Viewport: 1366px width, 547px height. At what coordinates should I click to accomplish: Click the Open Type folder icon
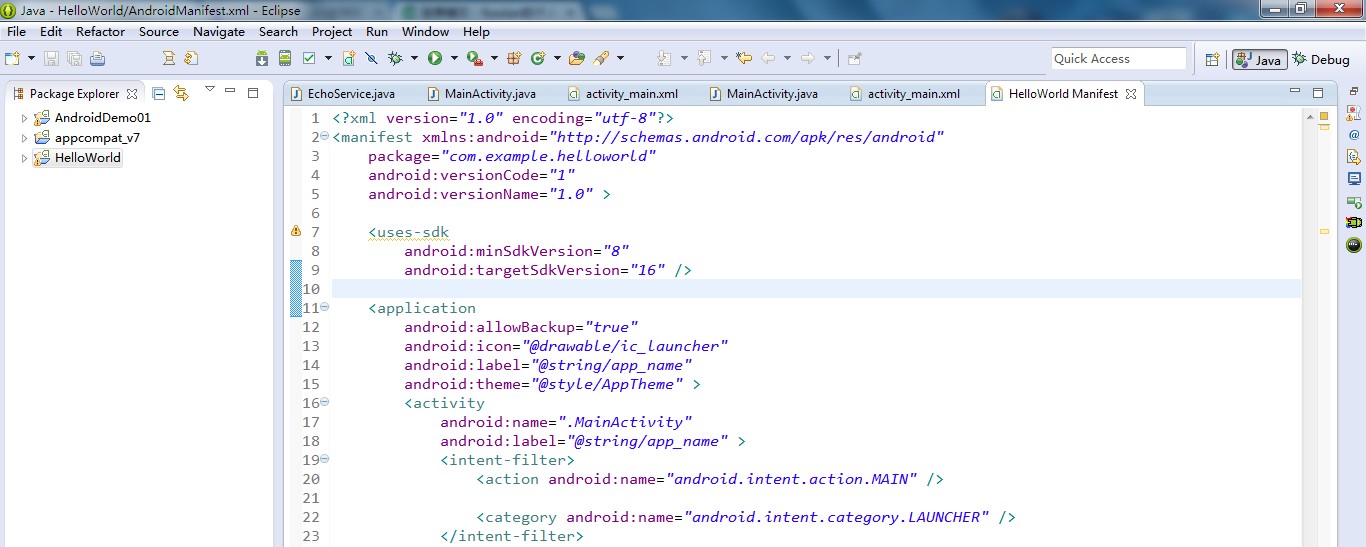576,59
